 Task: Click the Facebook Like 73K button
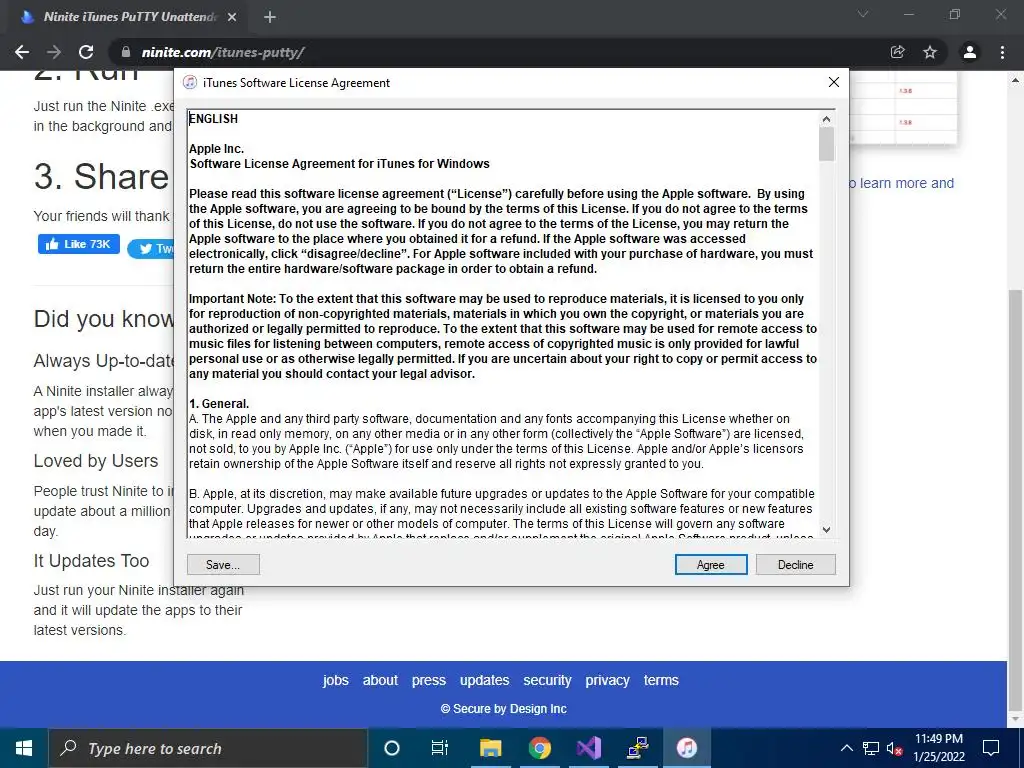(79, 244)
